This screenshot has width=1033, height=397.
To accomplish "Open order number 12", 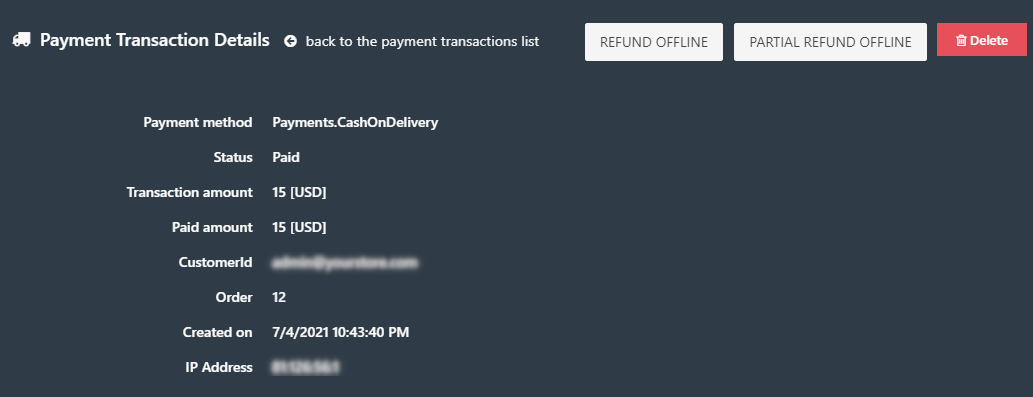I will click(279, 298).
